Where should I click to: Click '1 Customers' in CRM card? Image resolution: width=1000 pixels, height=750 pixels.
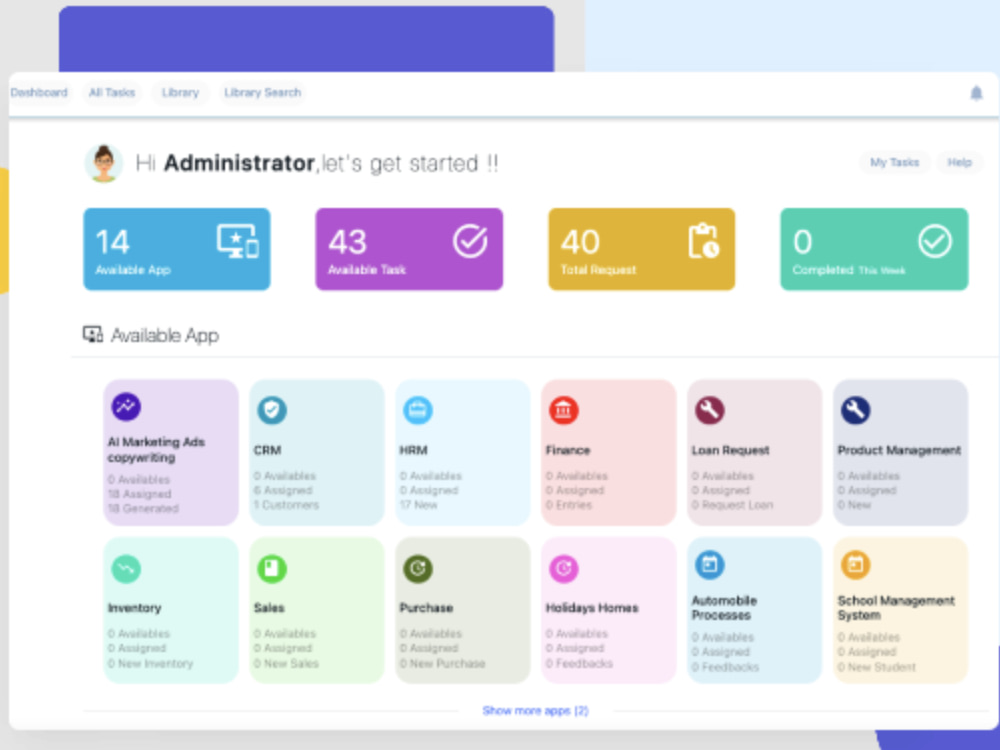click(x=286, y=505)
